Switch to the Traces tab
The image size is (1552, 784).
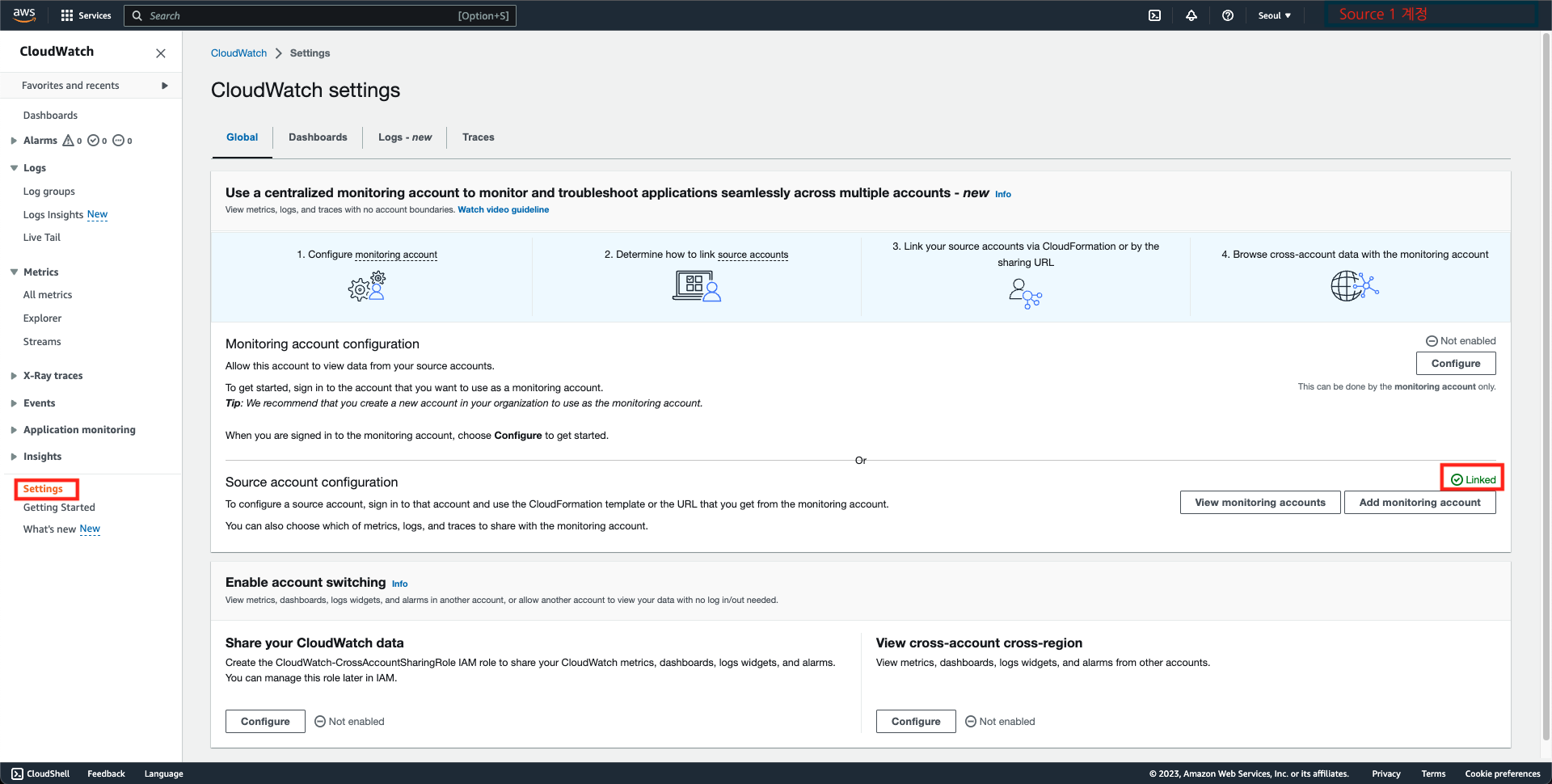[x=478, y=137]
